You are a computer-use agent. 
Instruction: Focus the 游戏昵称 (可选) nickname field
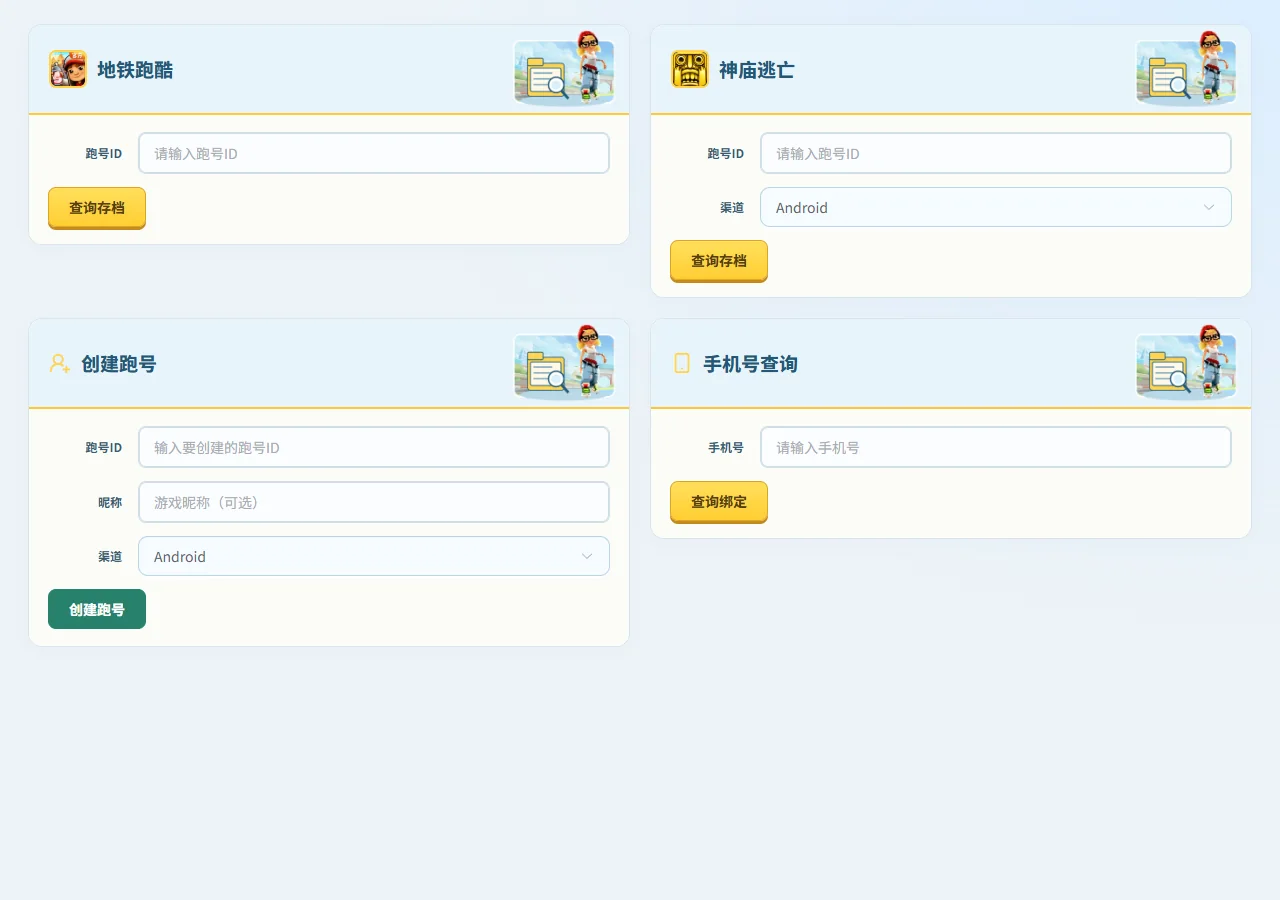[x=374, y=502]
